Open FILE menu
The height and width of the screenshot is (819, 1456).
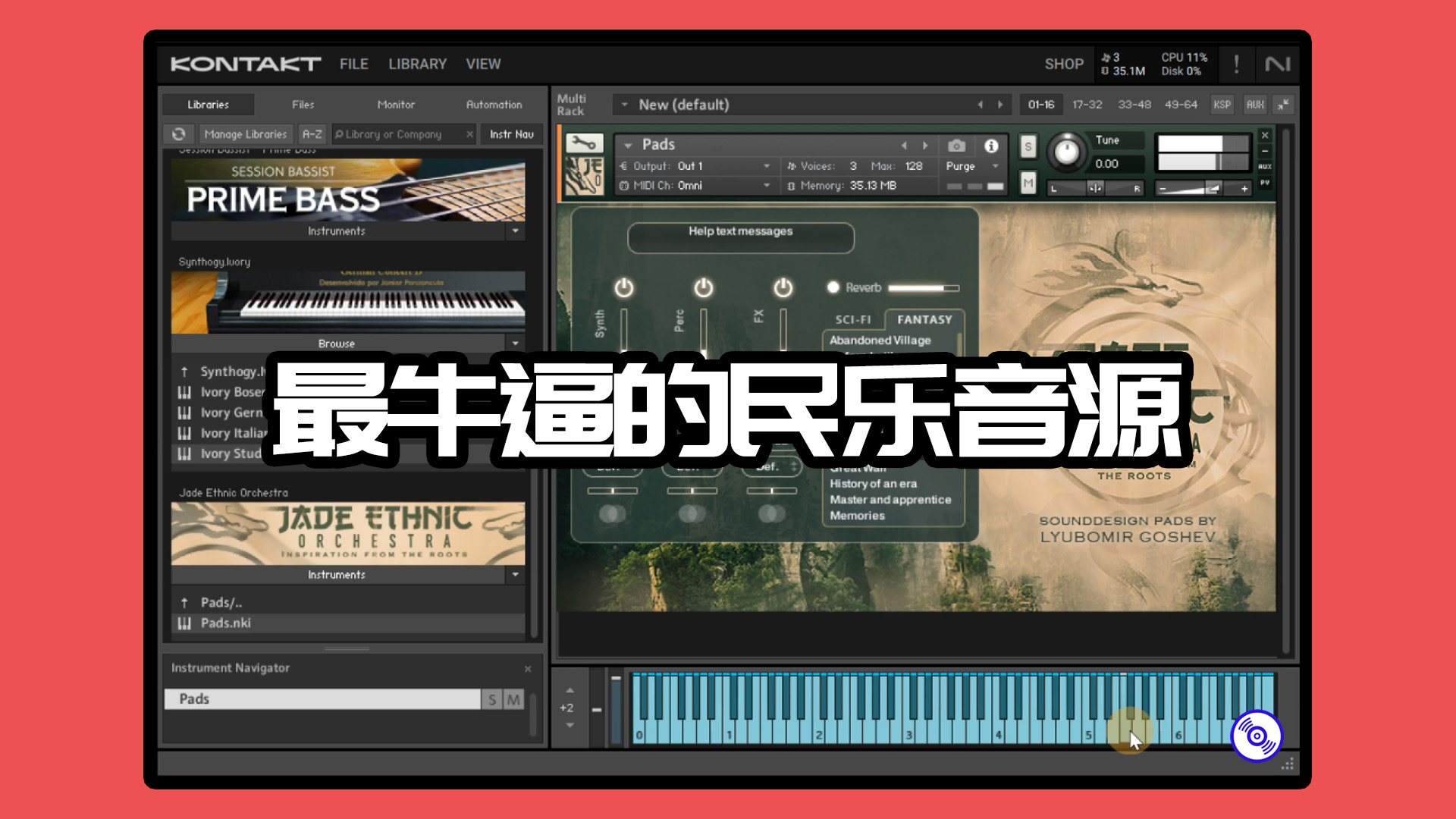pyautogui.click(x=353, y=64)
